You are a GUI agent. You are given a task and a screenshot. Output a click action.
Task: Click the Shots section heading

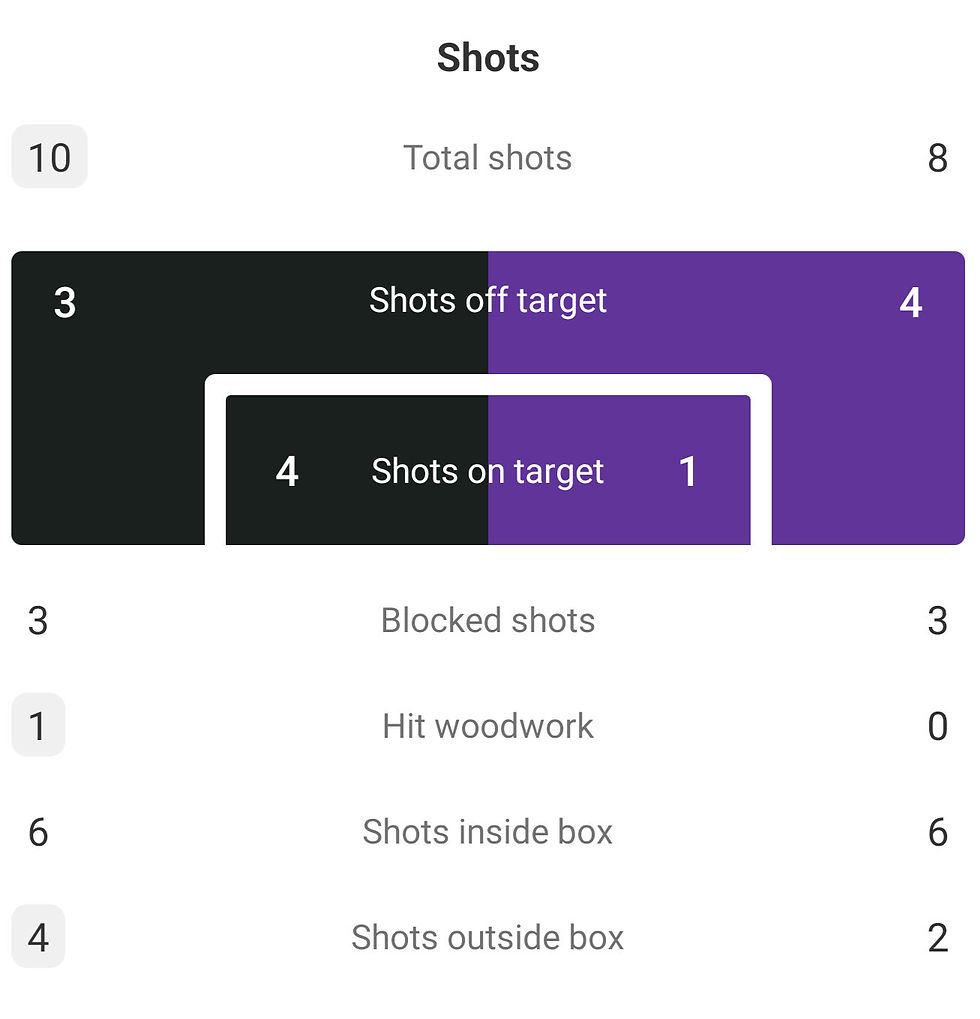coord(488,57)
